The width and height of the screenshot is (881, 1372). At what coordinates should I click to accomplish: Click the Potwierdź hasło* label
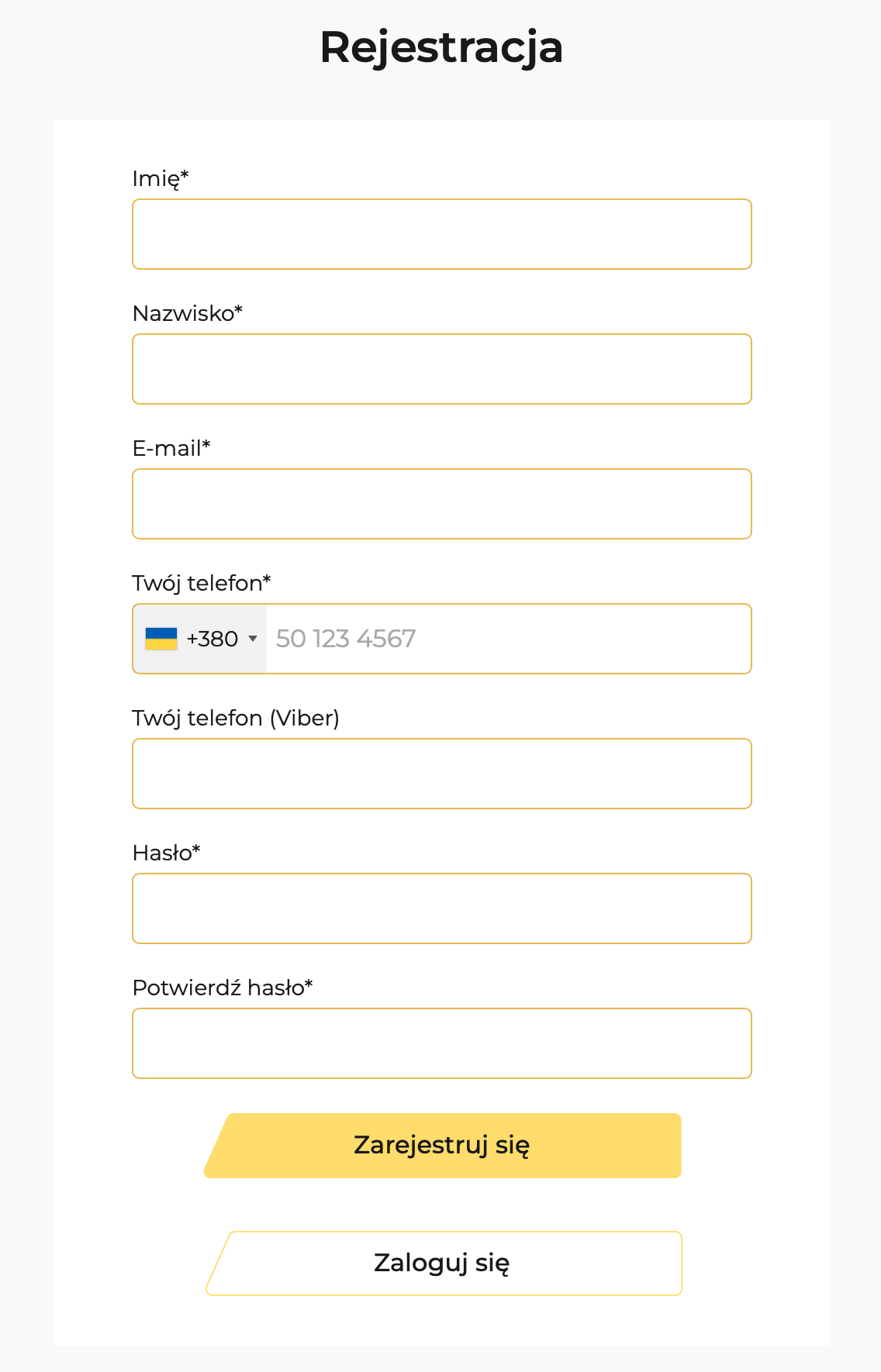coord(223,988)
